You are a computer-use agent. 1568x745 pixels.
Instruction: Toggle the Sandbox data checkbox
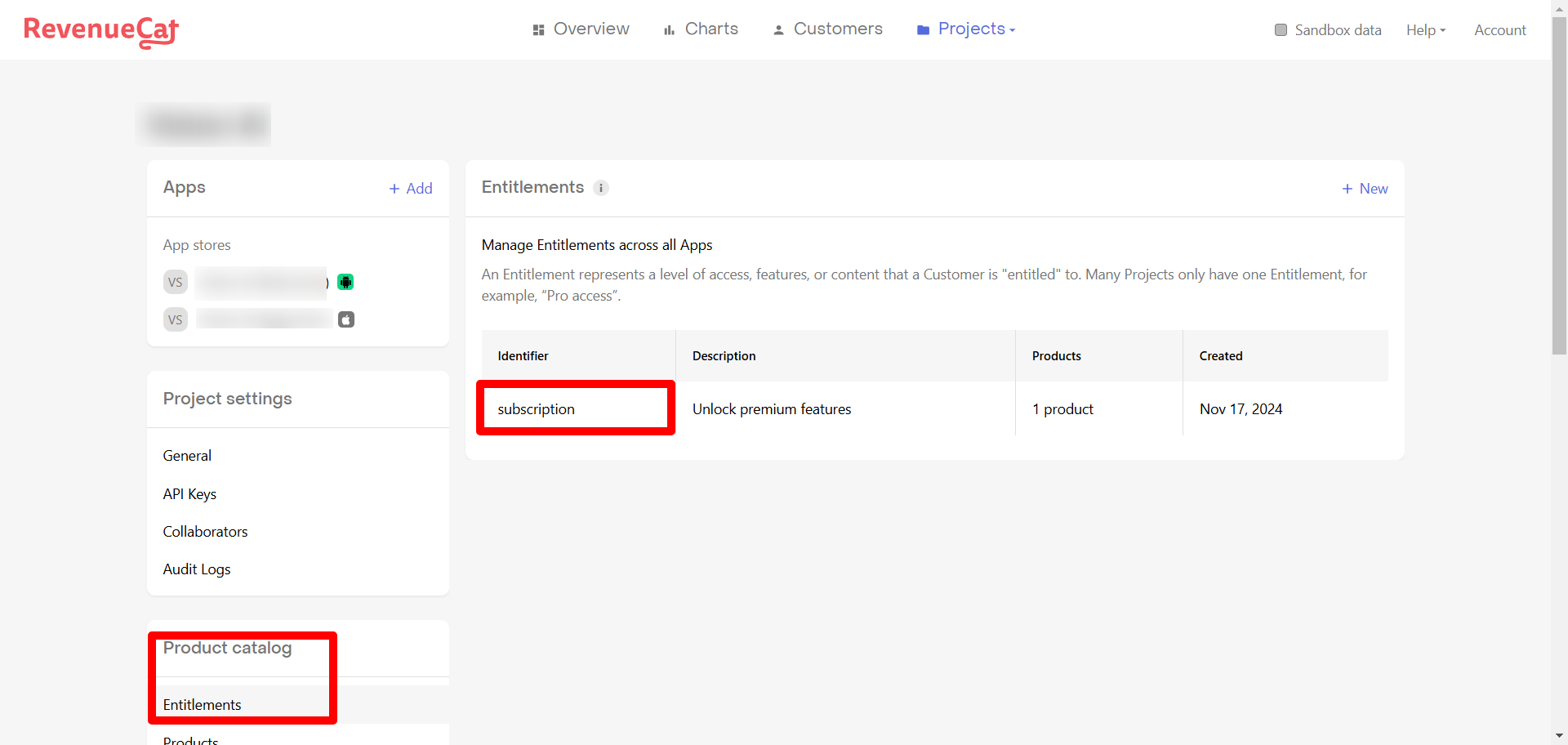pos(1281,30)
